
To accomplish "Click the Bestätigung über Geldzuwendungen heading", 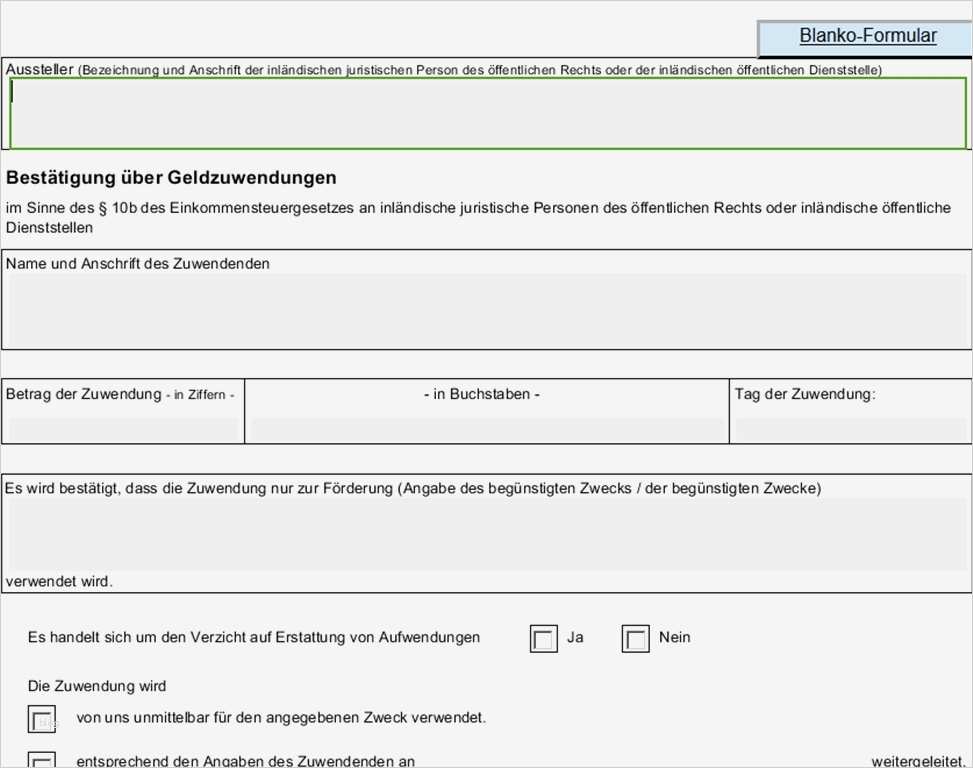I will [x=171, y=177].
